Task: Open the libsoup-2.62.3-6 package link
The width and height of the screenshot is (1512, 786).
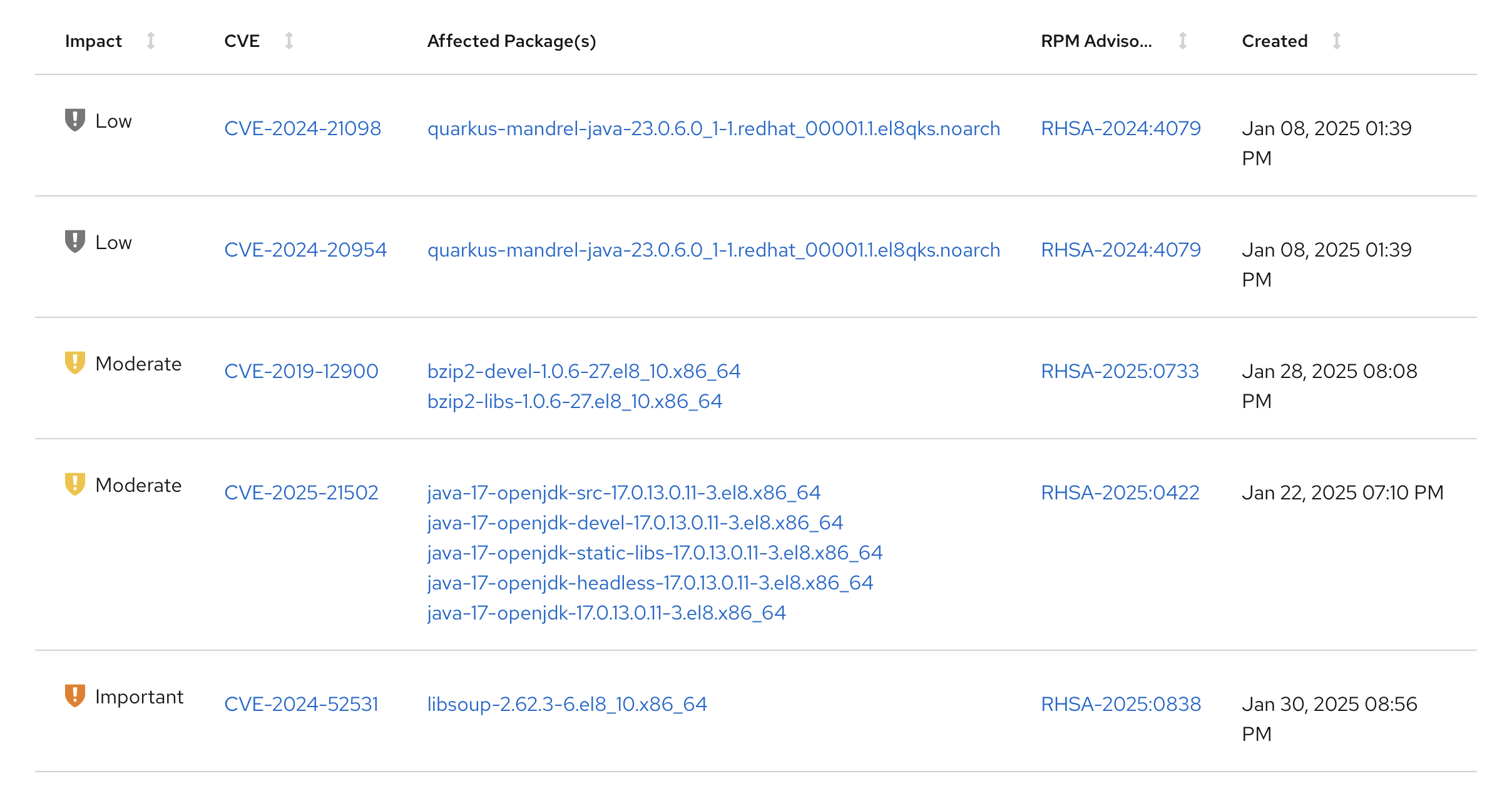Action: pyautogui.click(x=566, y=704)
